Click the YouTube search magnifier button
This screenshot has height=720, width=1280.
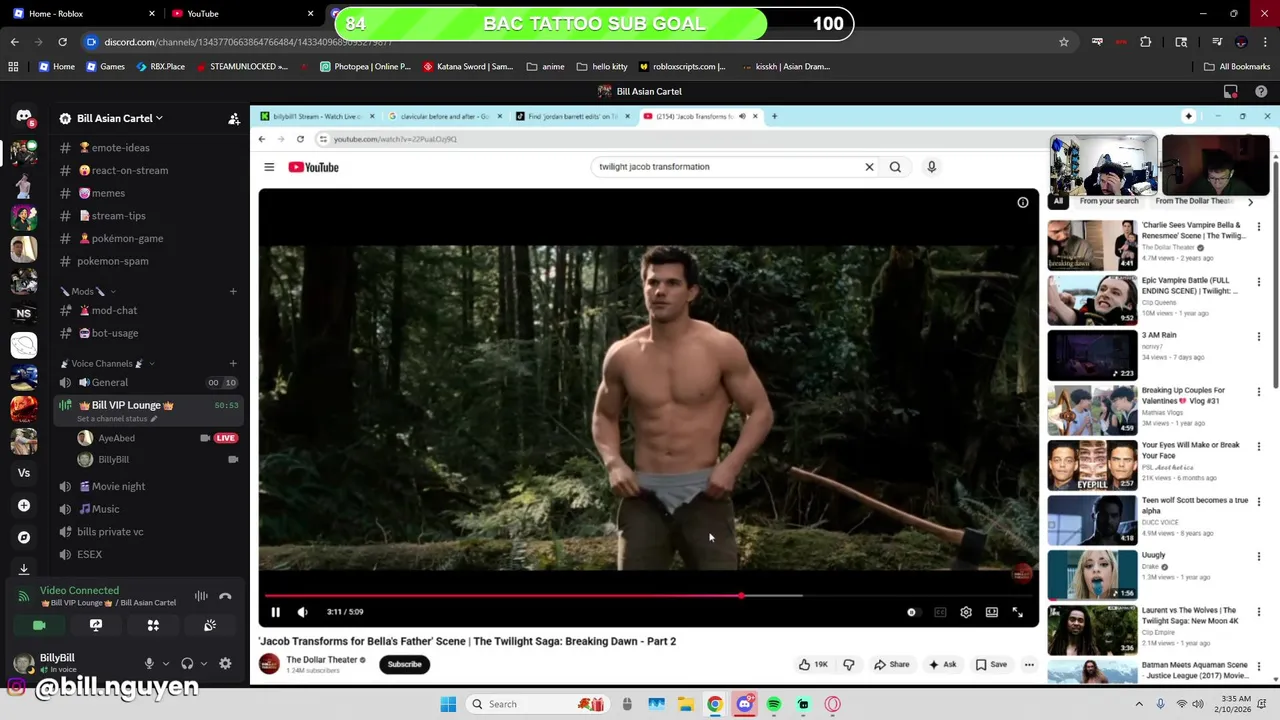click(895, 167)
